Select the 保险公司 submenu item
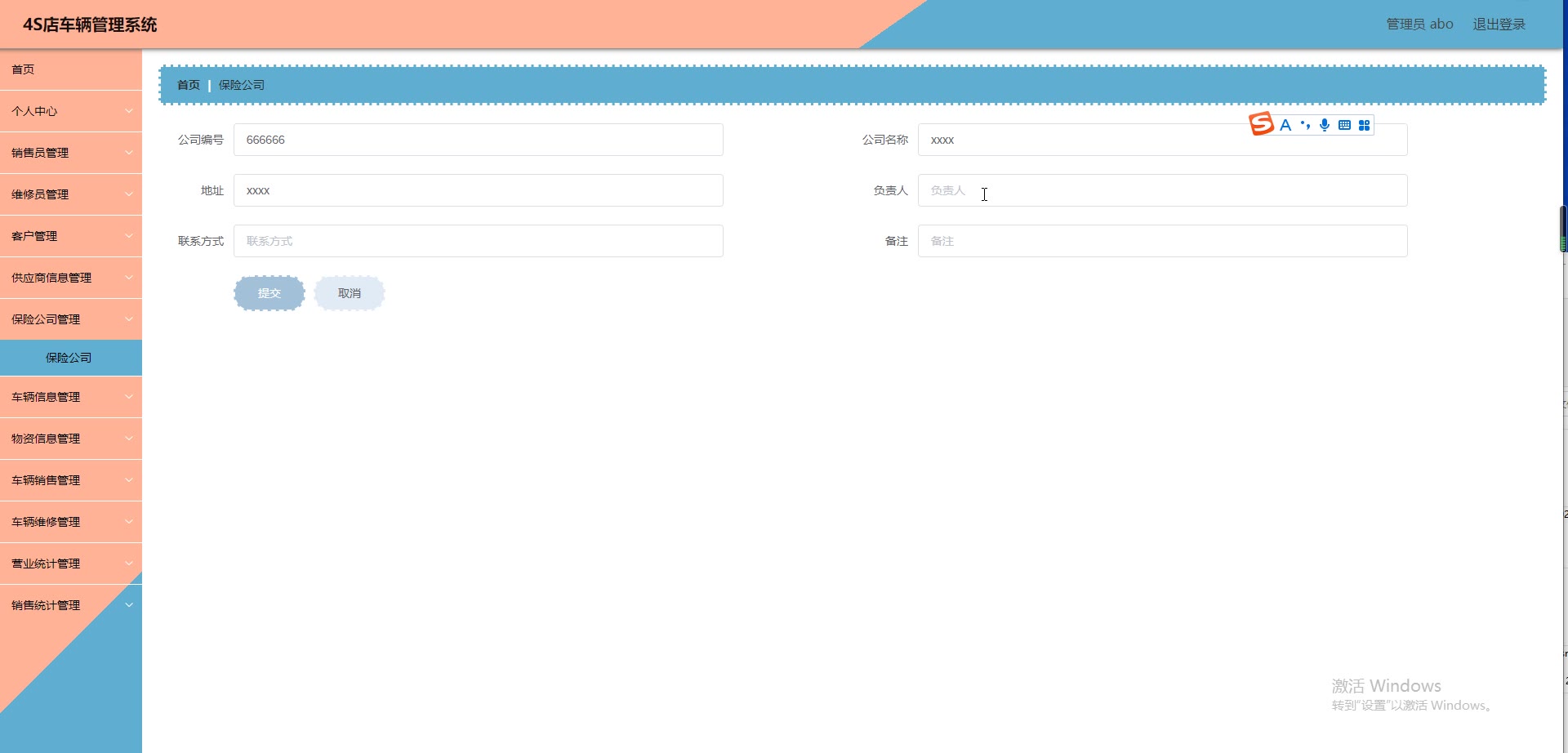Image resolution: width=1568 pixels, height=753 pixels. tap(71, 358)
